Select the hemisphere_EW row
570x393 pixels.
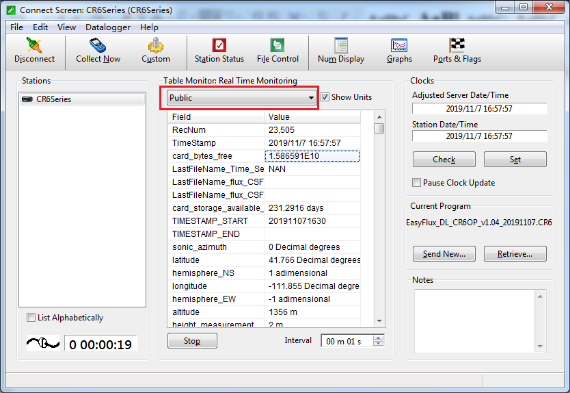(264, 299)
